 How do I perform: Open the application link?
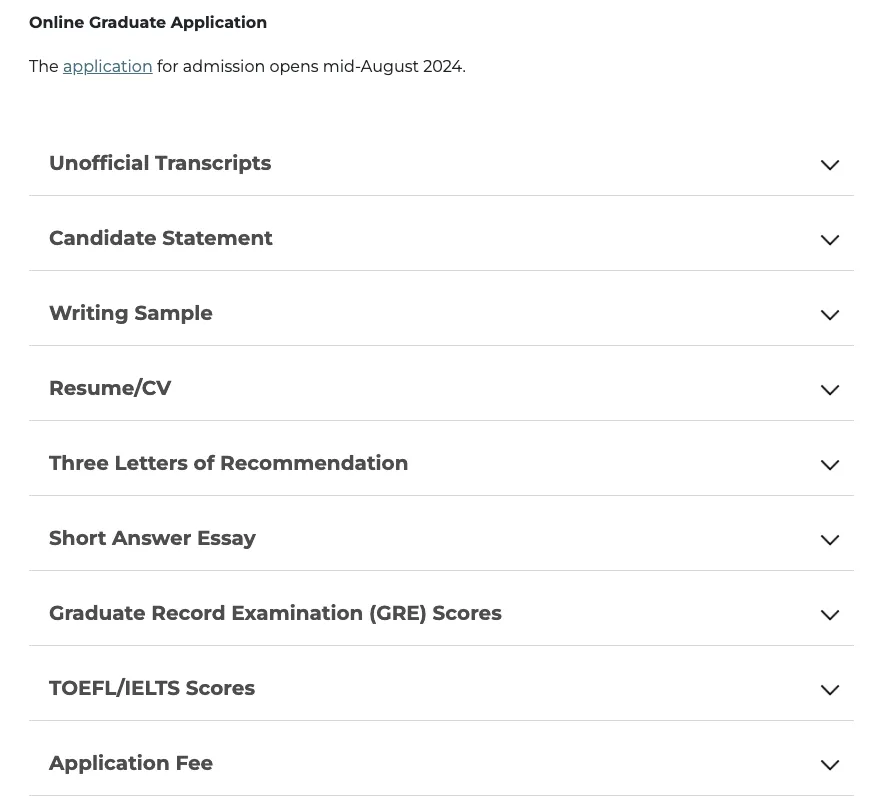pyautogui.click(x=107, y=67)
